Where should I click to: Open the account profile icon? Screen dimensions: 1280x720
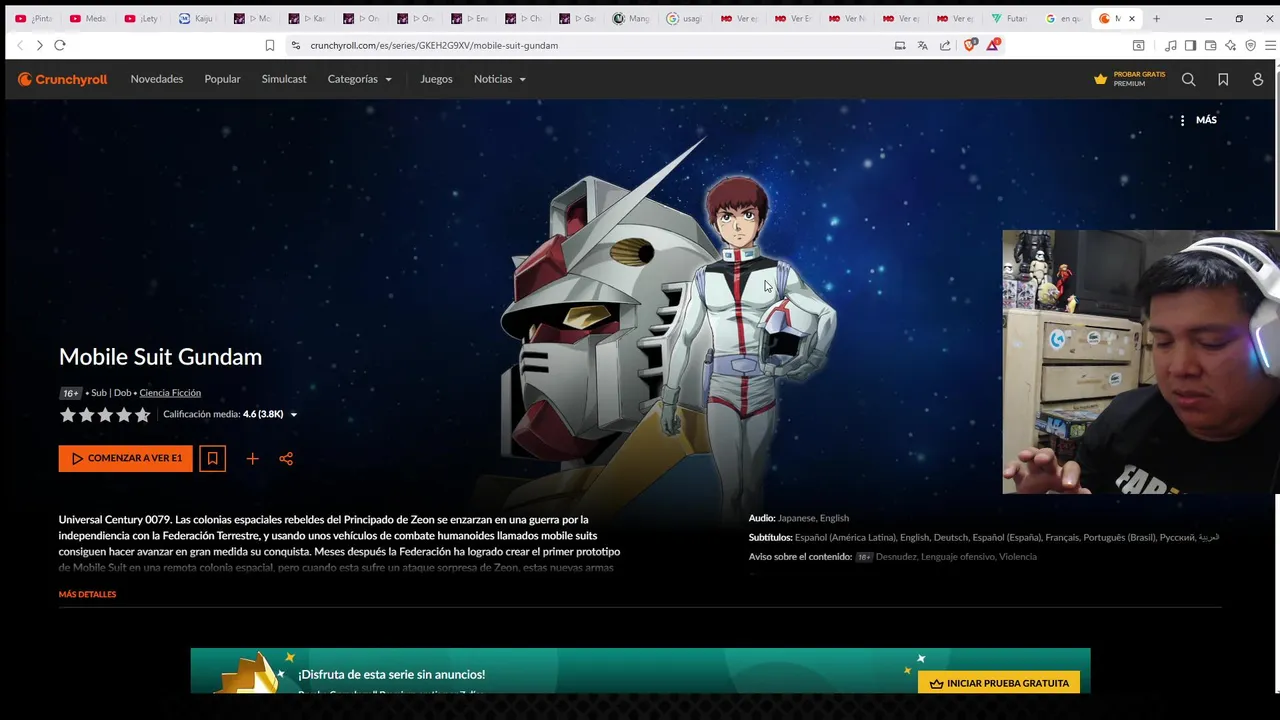[x=1258, y=79]
